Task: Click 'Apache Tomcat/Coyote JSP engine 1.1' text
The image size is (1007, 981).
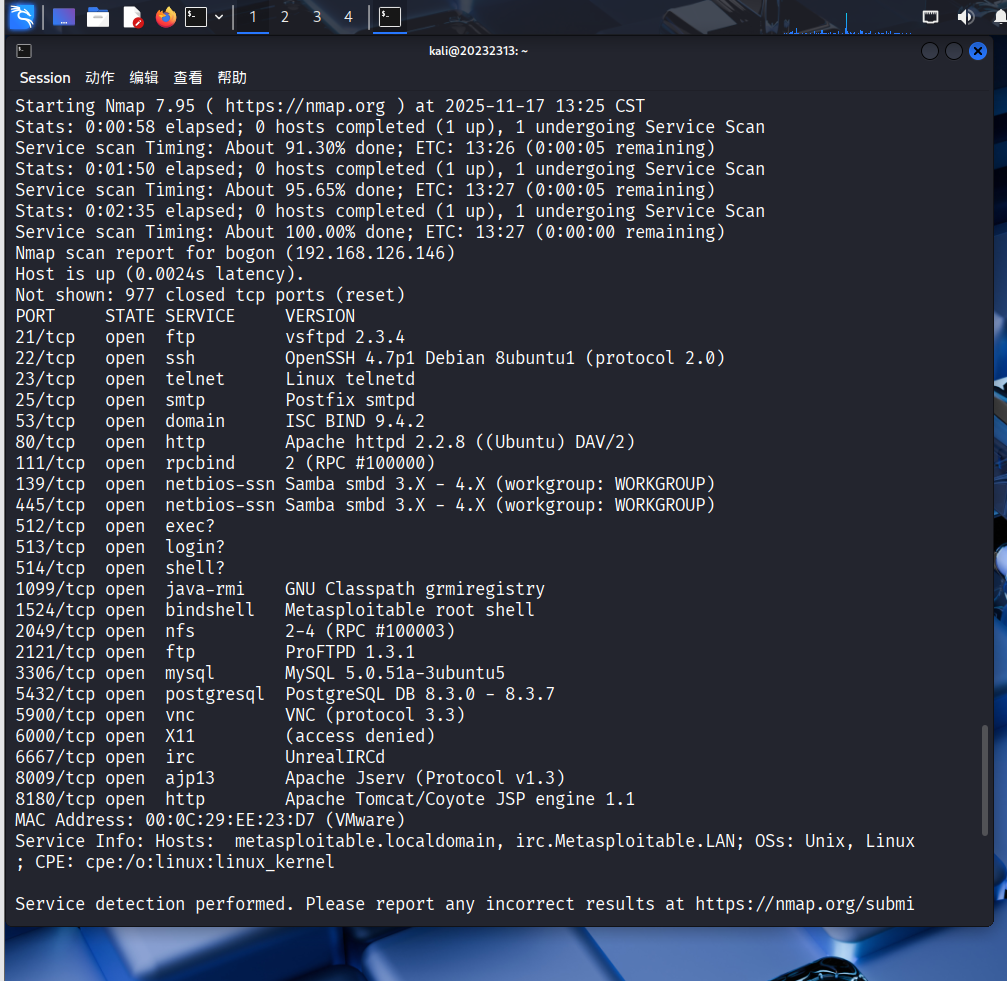Action: point(460,799)
